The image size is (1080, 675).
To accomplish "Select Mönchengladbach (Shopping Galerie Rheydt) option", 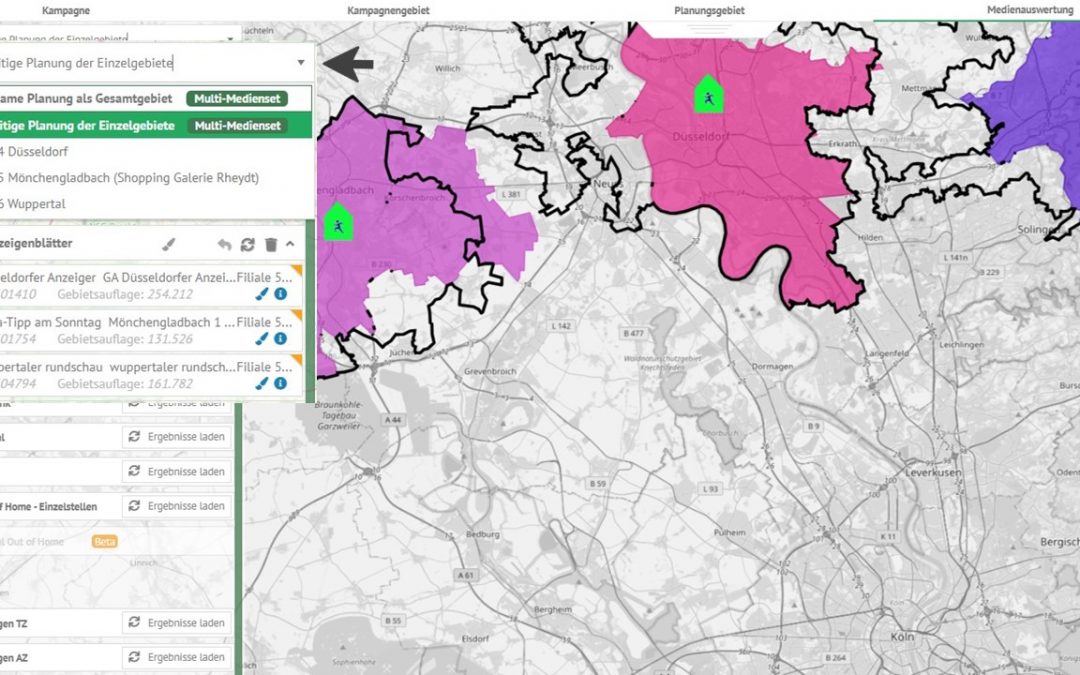I will click(130, 177).
